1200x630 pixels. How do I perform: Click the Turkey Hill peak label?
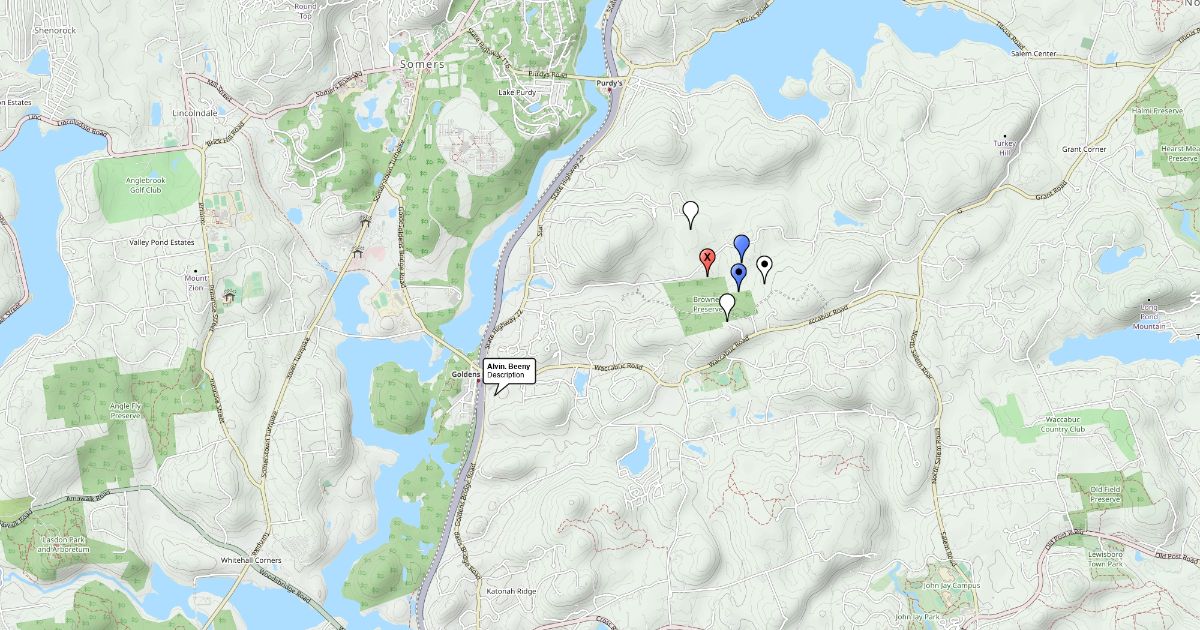[x=1004, y=147]
